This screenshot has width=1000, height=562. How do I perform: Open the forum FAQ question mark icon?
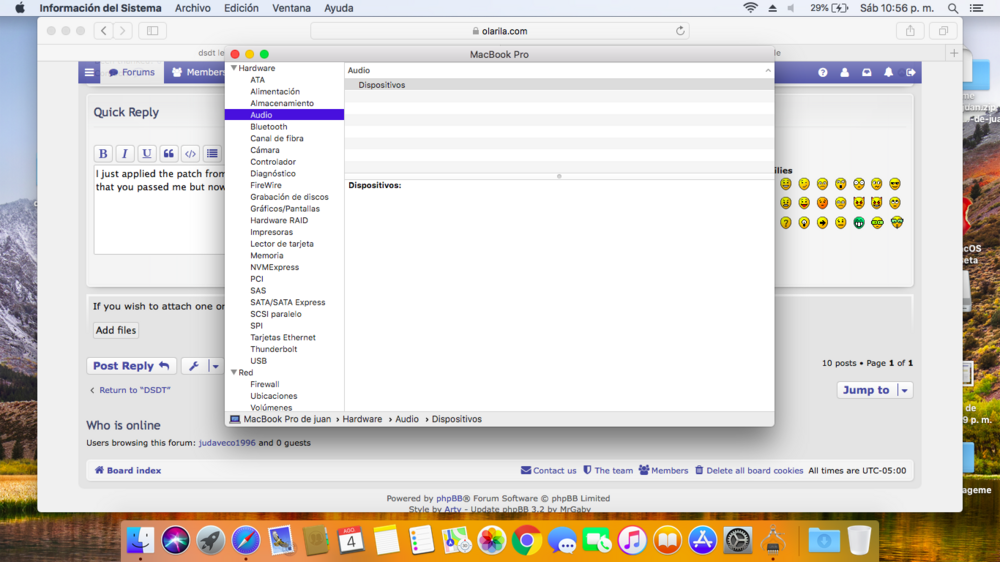click(823, 73)
